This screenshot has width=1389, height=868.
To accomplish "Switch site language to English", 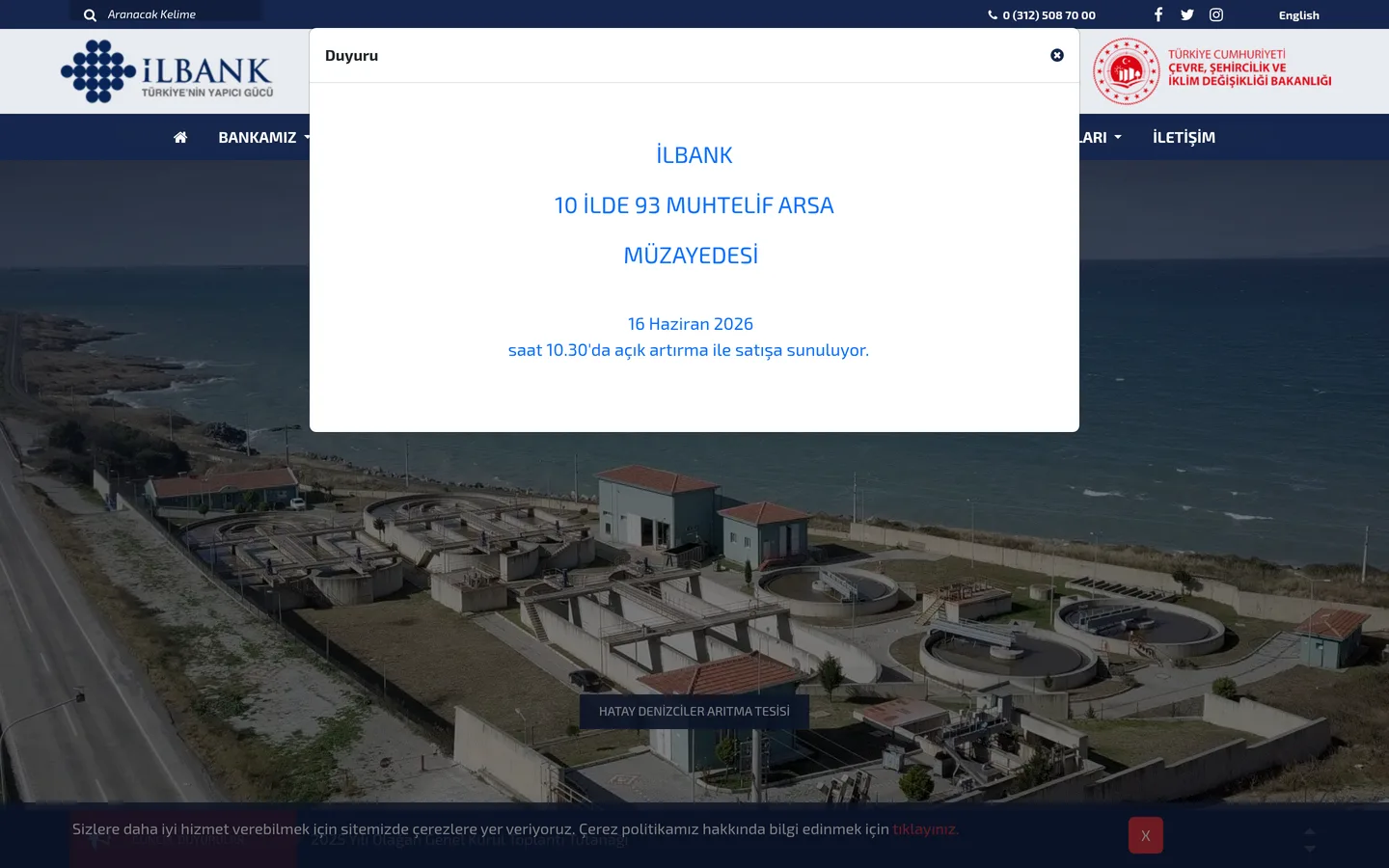I will 1299,14.
